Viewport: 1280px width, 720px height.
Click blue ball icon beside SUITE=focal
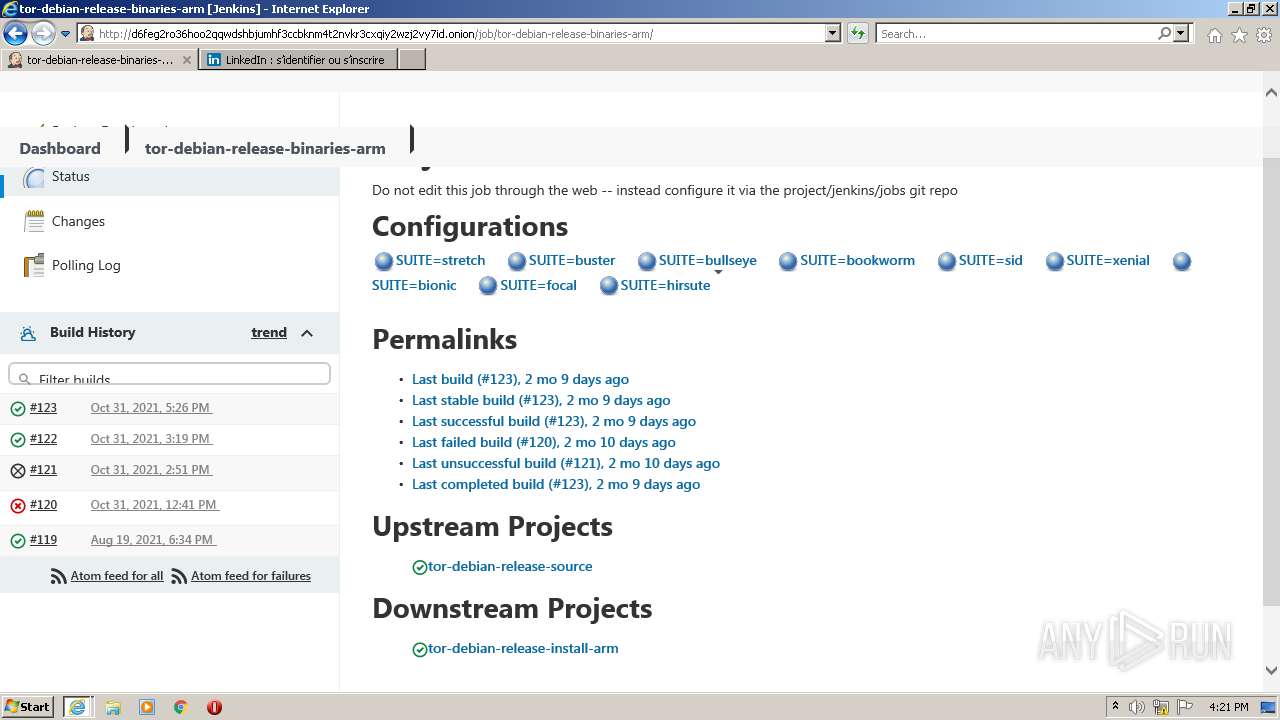tap(488, 286)
